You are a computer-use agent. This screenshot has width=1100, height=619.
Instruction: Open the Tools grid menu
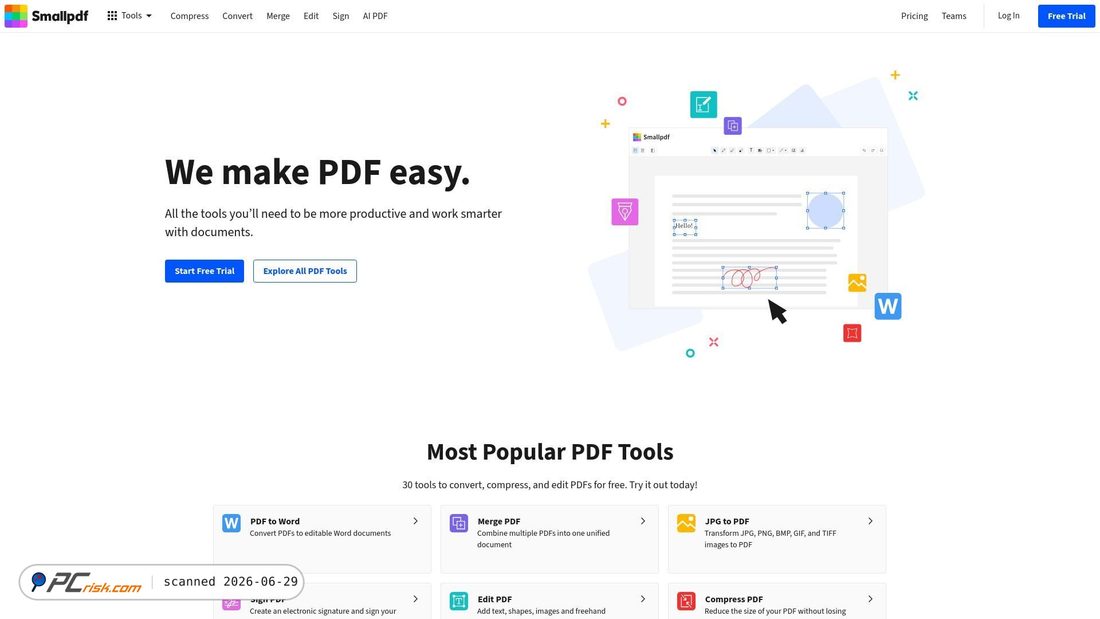coord(129,15)
